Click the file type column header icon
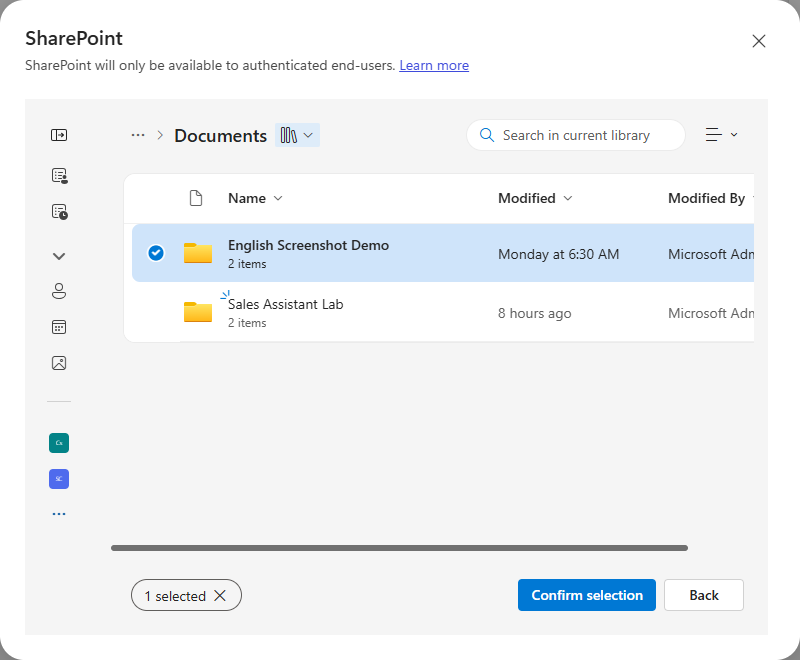This screenshot has height=660, width=800. pos(196,198)
